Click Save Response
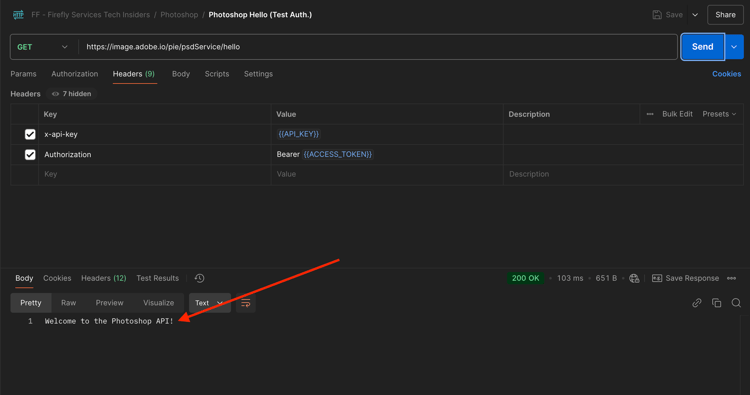Viewport: 750px width, 395px height. (685, 278)
